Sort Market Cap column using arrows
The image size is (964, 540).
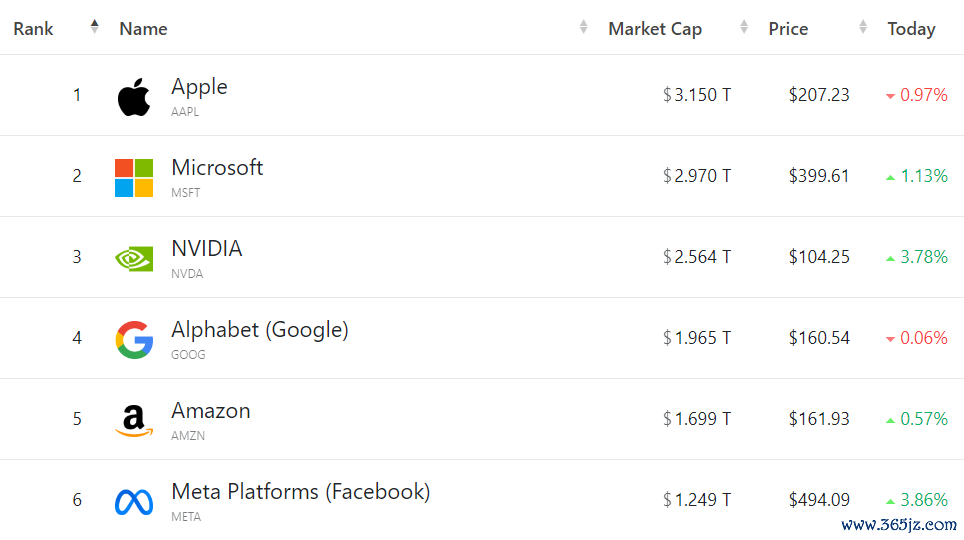[744, 26]
